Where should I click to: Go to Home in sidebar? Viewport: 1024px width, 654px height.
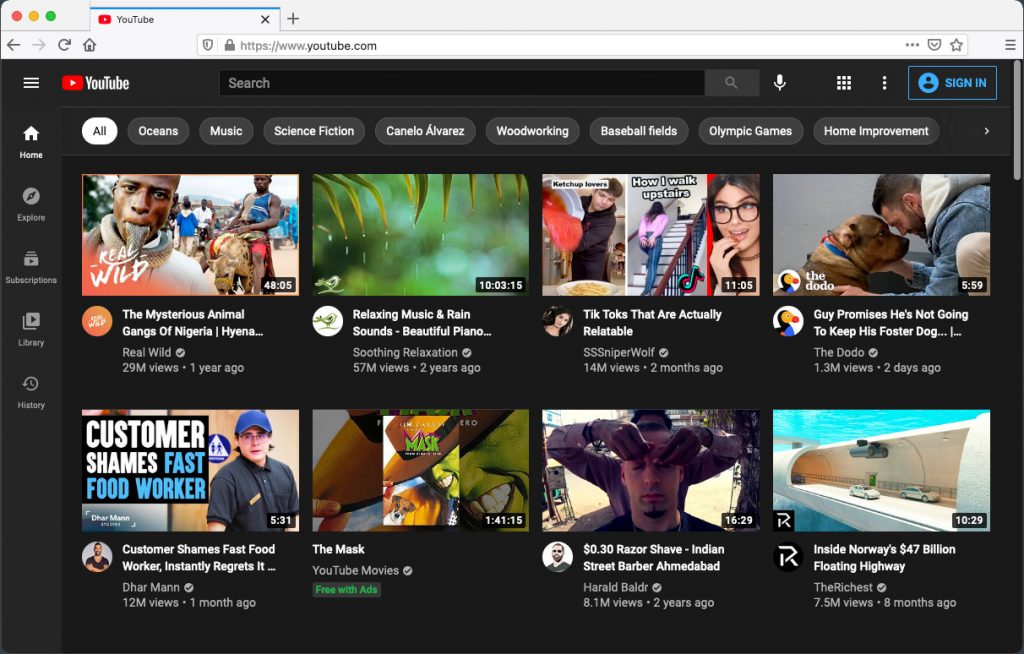(x=31, y=142)
